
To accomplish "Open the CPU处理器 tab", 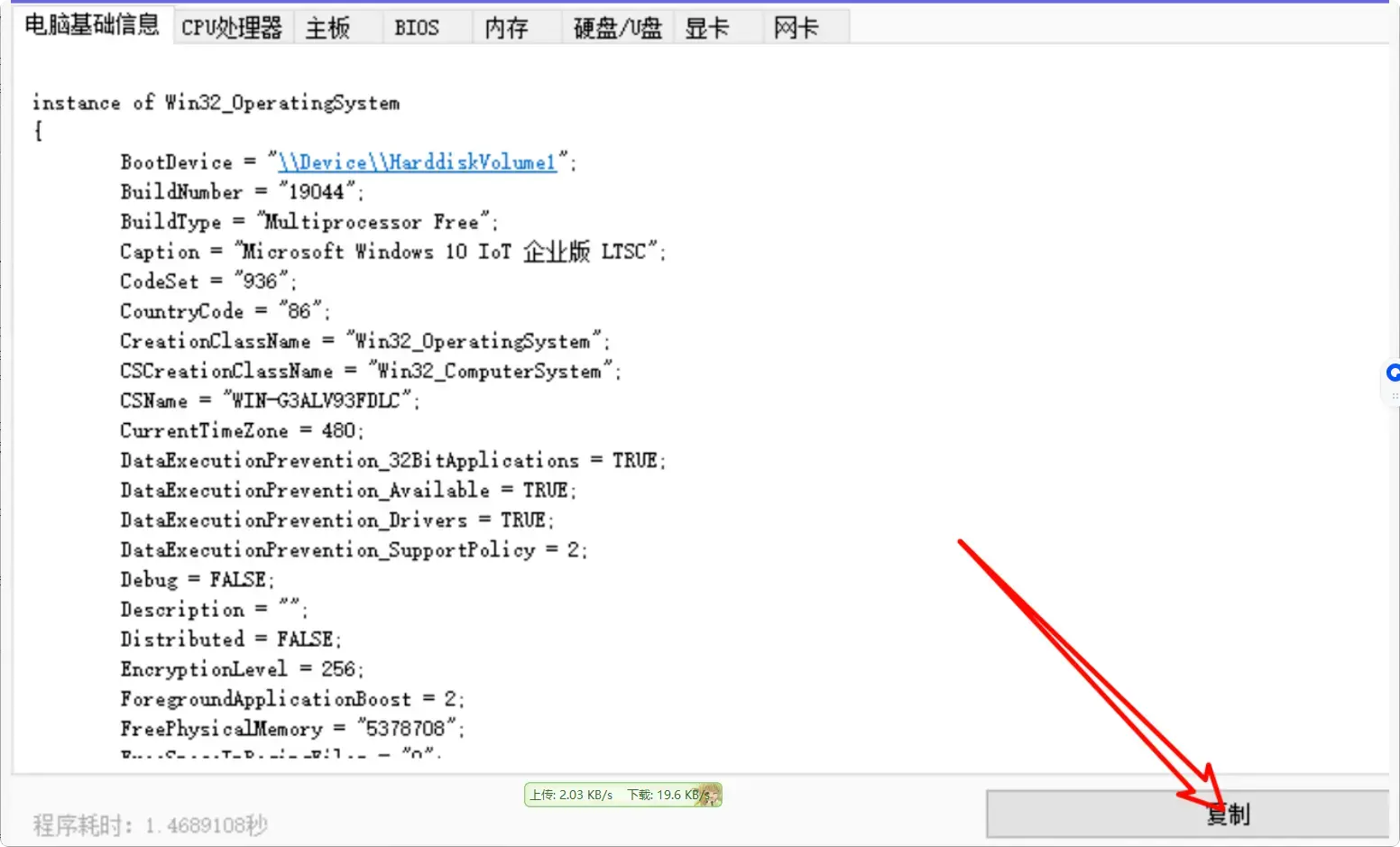I will pyautogui.click(x=232, y=28).
